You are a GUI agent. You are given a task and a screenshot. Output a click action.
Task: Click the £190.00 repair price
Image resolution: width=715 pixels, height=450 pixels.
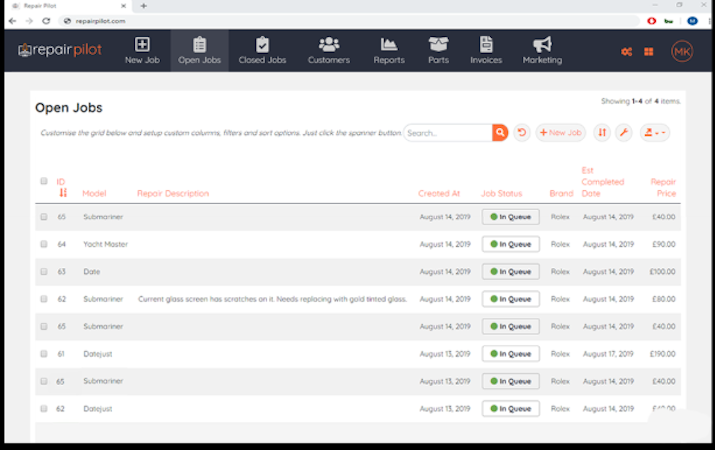[662, 353]
